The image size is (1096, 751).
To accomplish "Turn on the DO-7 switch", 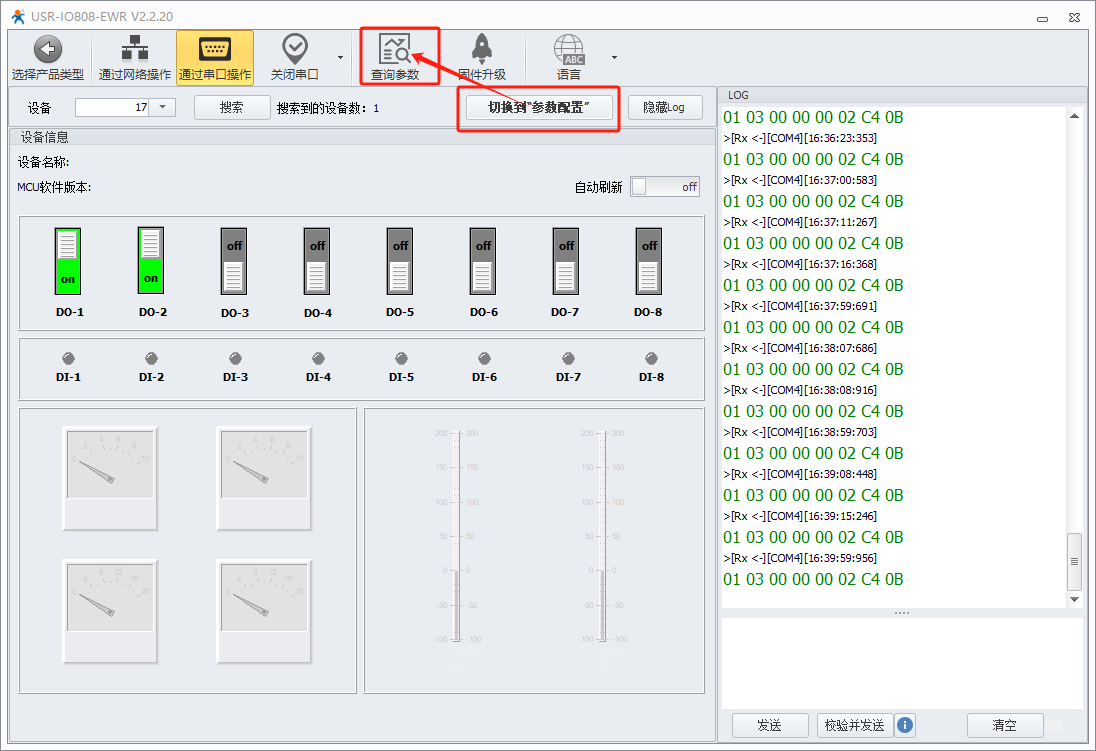I will point(565,261).
